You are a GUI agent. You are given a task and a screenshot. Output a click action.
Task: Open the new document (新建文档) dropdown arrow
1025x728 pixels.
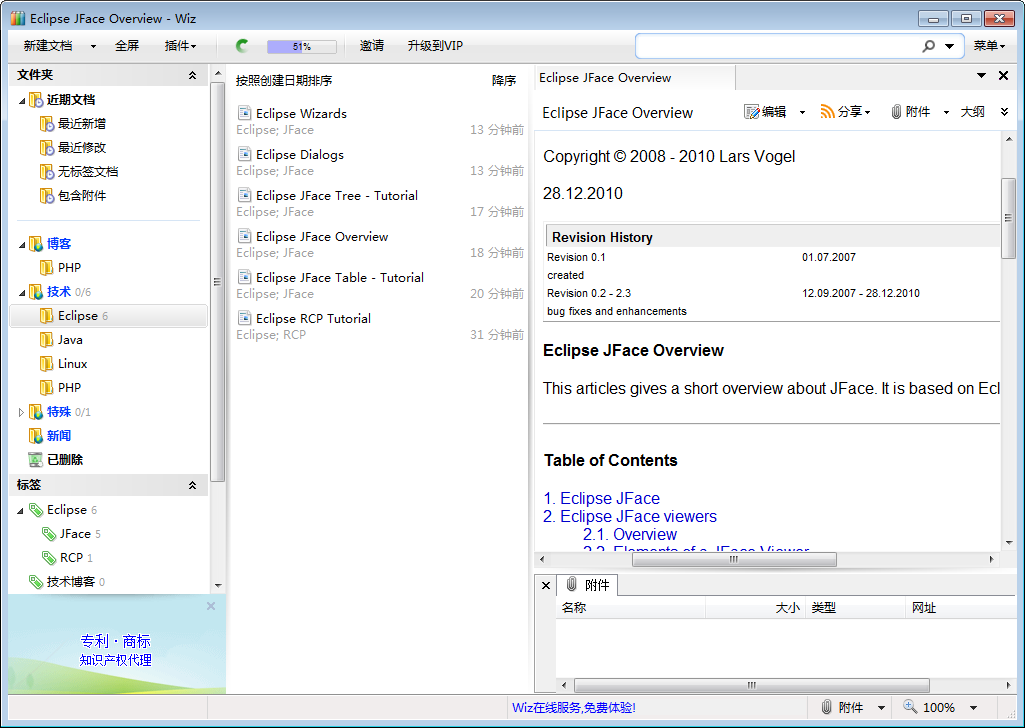click(x=93, y=46)
